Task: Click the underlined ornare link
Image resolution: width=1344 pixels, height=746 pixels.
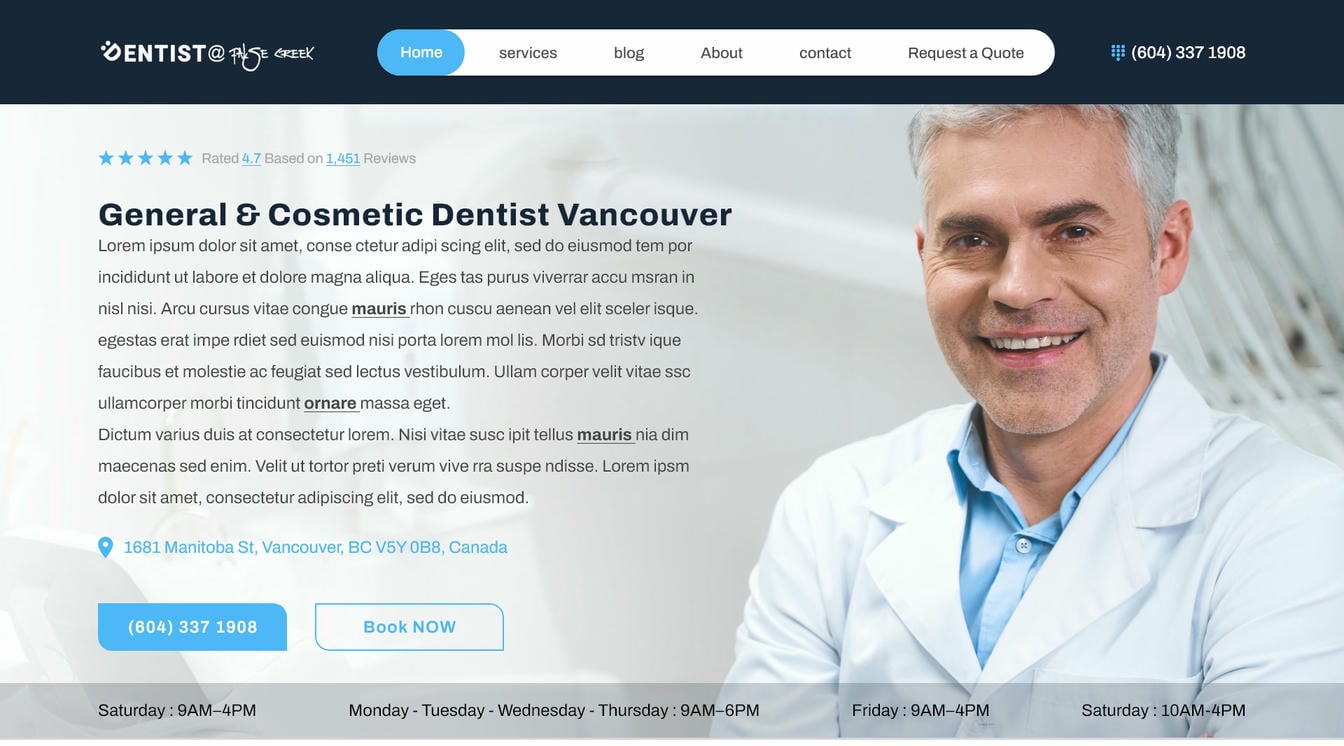Action: [x=330, y=403]
